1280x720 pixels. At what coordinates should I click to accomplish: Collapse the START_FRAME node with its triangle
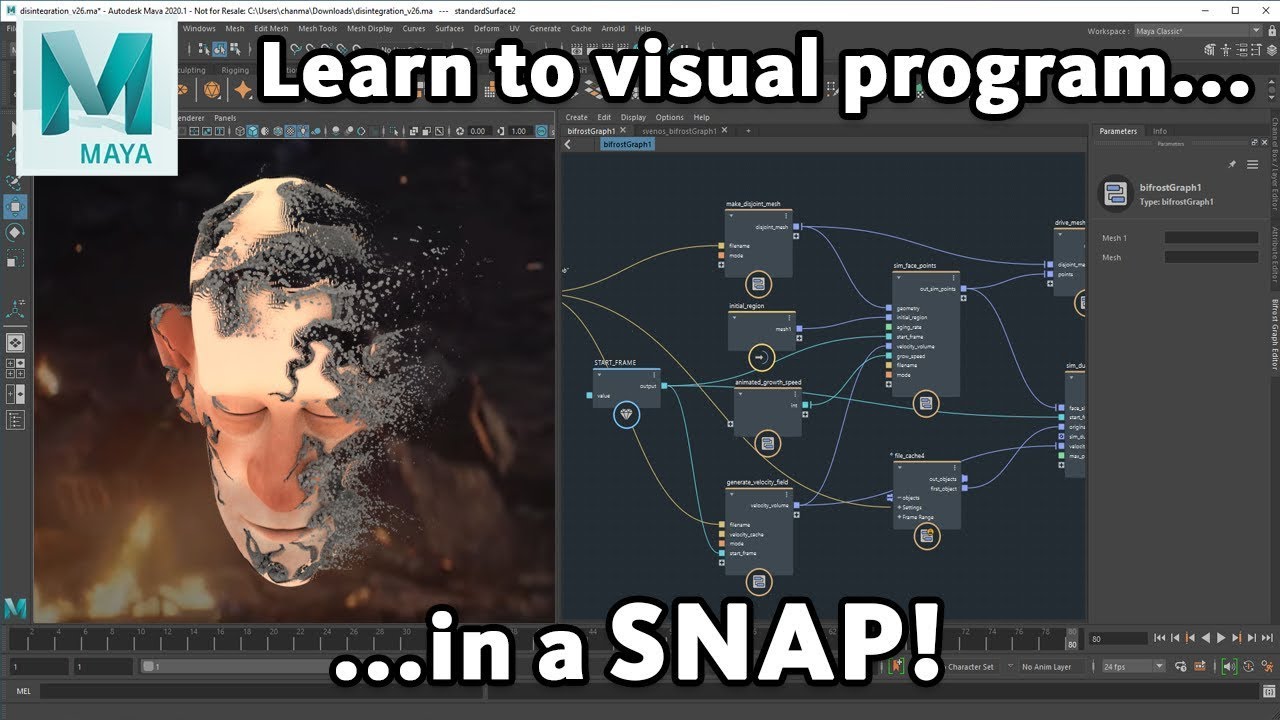(599, 373)
